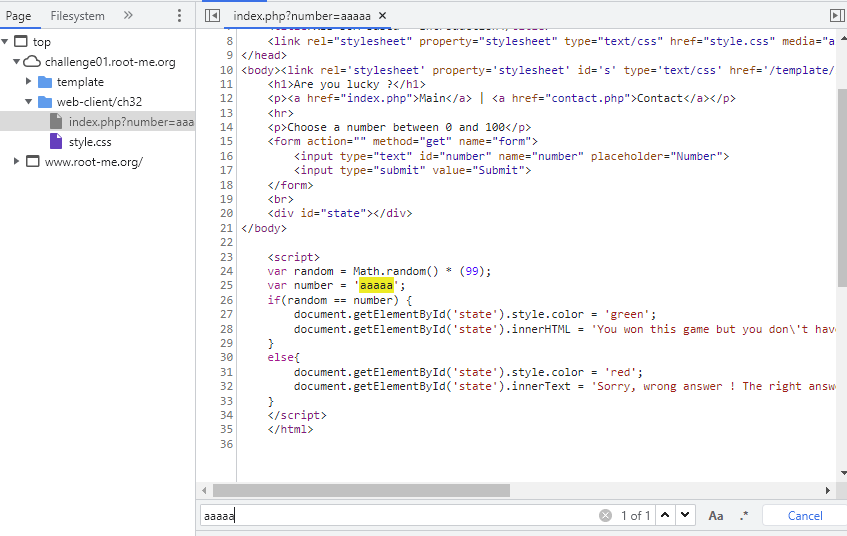Click the '<script>' tag on line 23
Image resolution: width=847 pixels, height=536 pixels.
(x=293, y=257)
